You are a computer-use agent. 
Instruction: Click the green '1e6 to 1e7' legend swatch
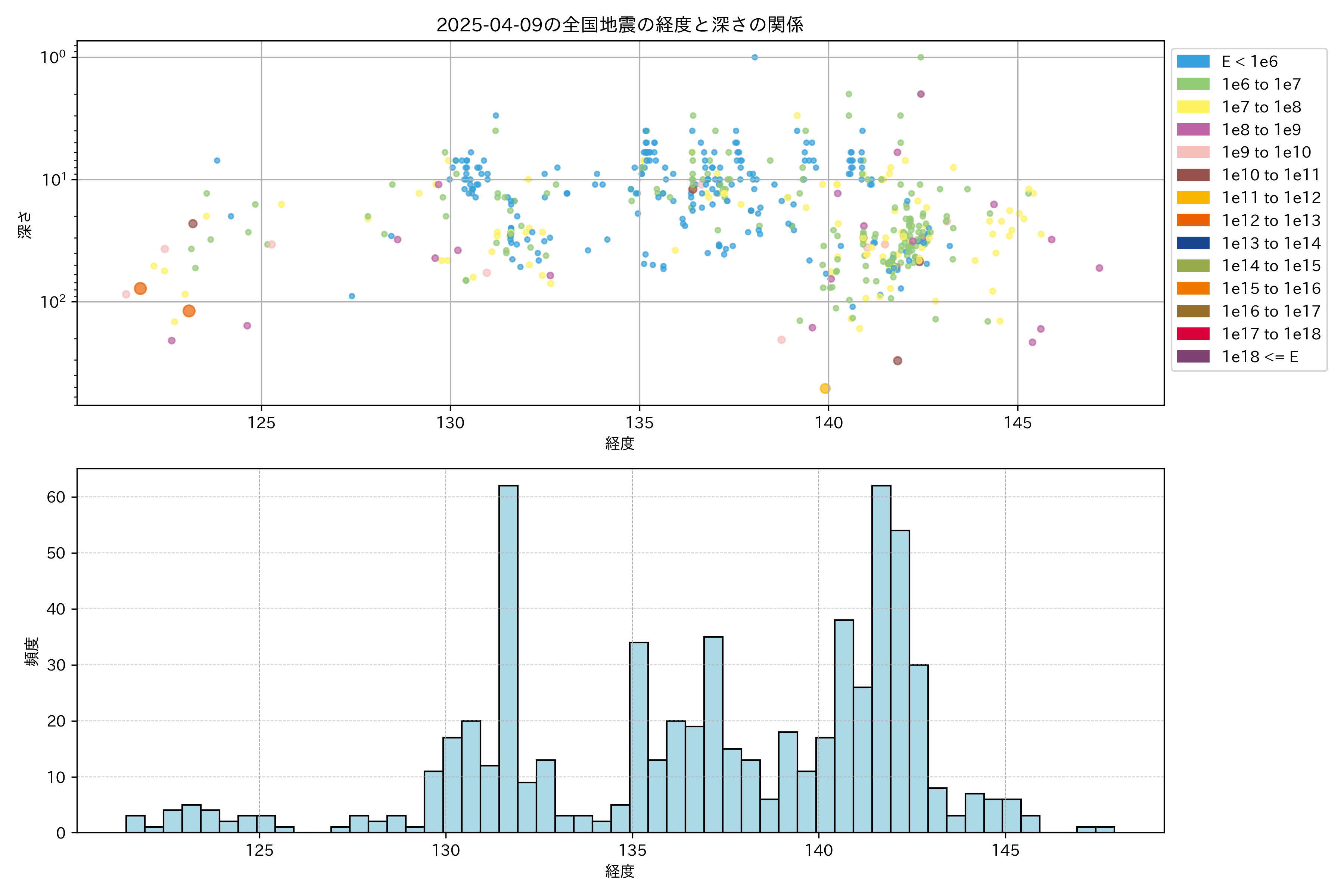1193,85
